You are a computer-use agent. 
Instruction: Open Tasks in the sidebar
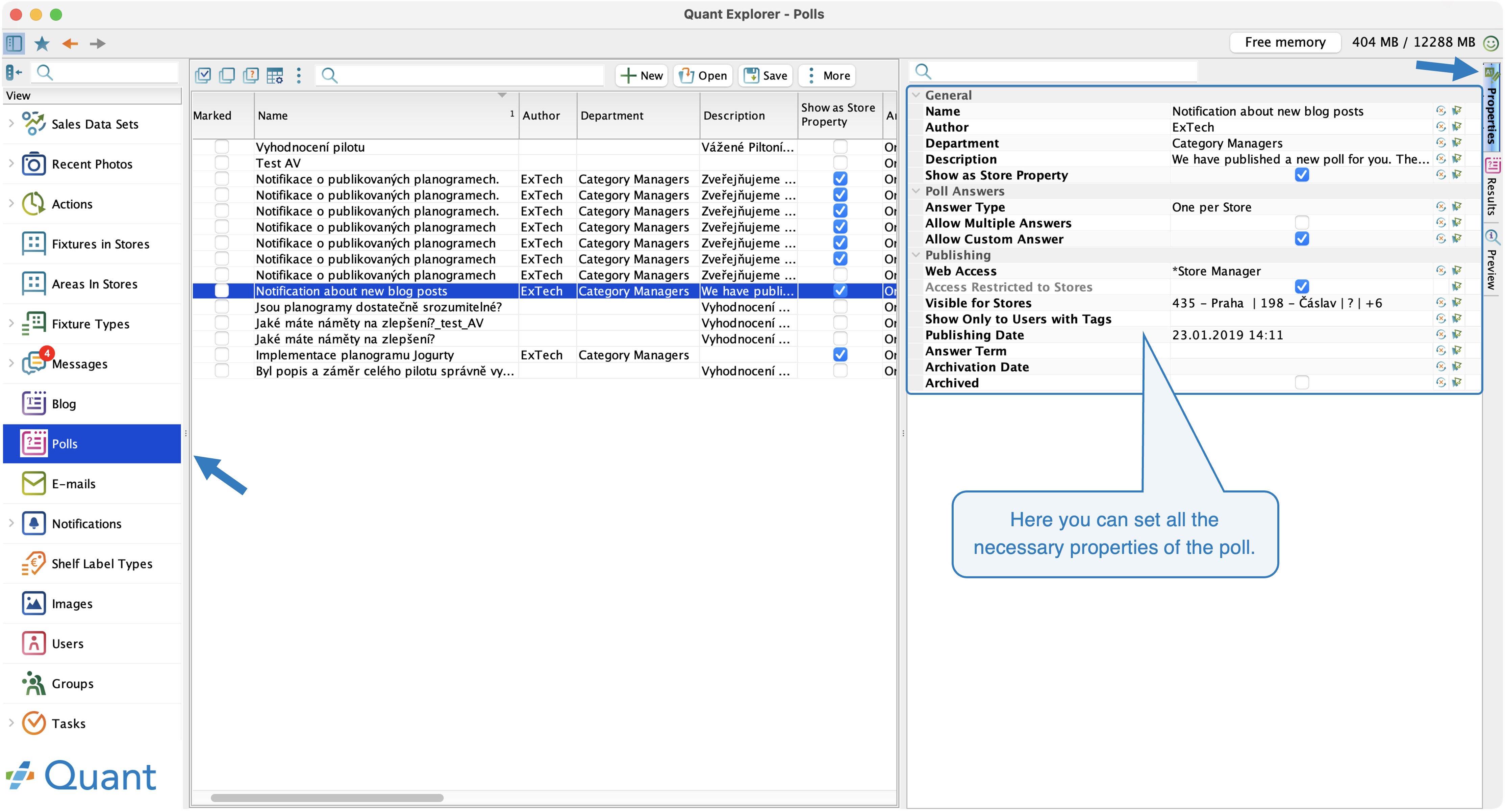[92, 724]
